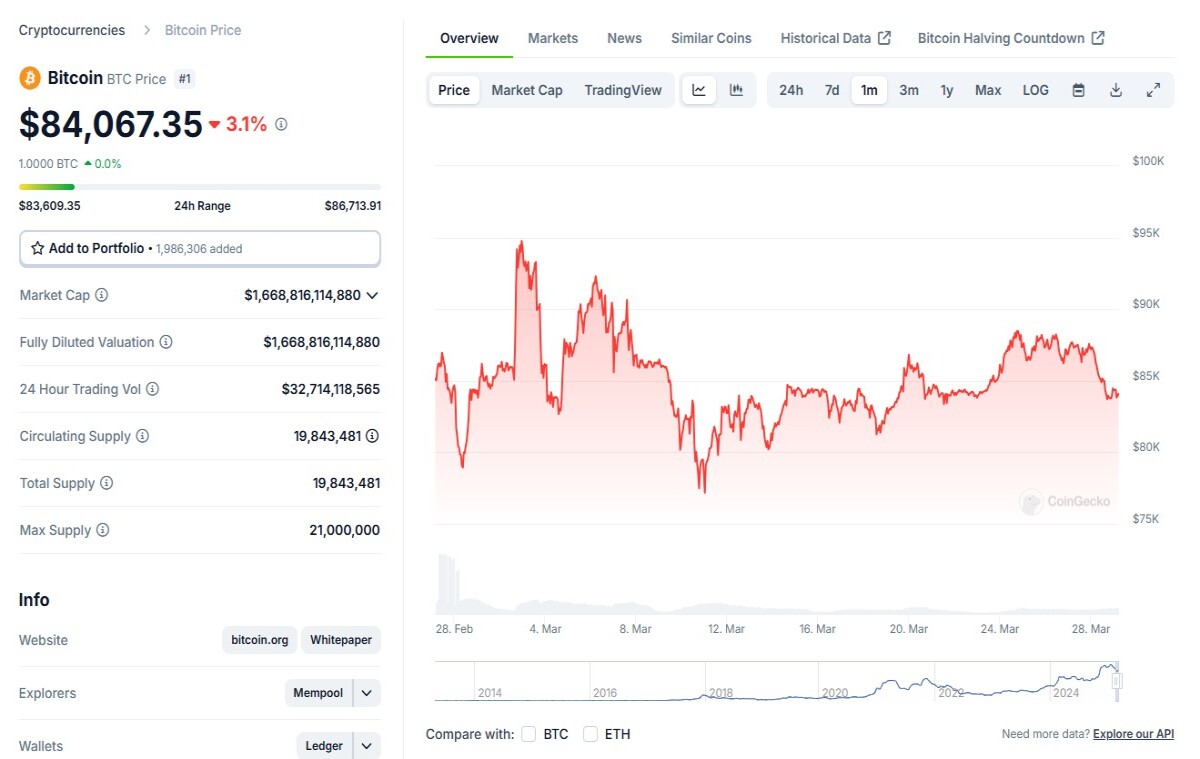Click info icon beside Circulating Supply value
The image size is (1200, 759).
pos(373,436)
